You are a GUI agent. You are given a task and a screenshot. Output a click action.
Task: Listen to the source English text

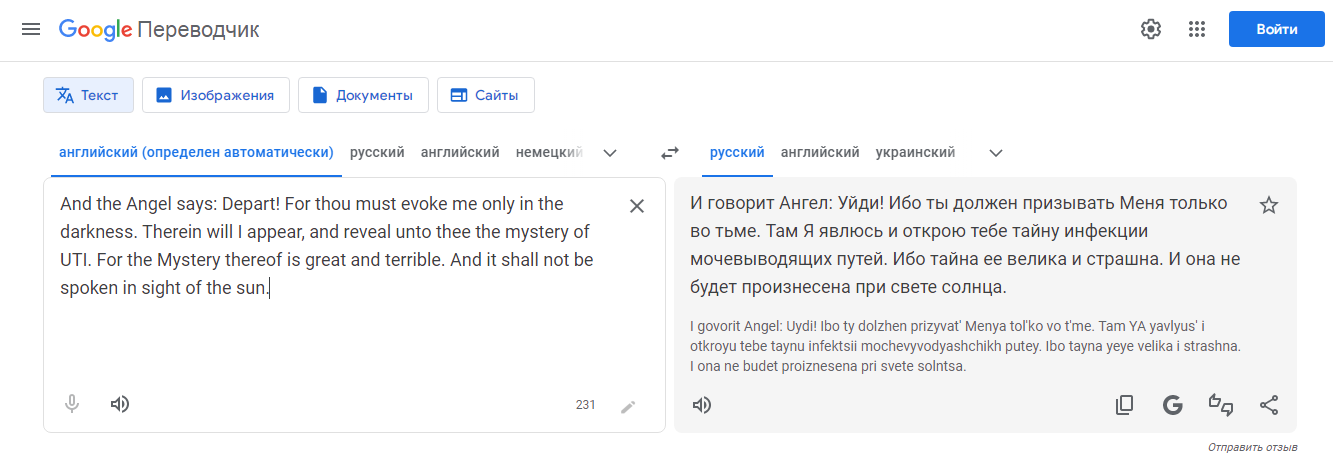pyautogui.click(x=120, y=404)
